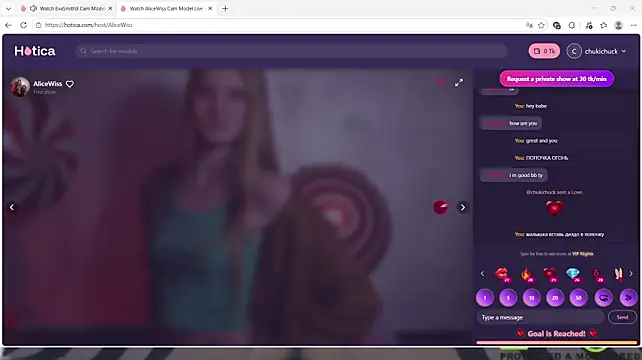This screenshot has width=642, height=360.
Task: Click the Goal is Reached! text
Action: pyautogui.click(x=556, y=334)
